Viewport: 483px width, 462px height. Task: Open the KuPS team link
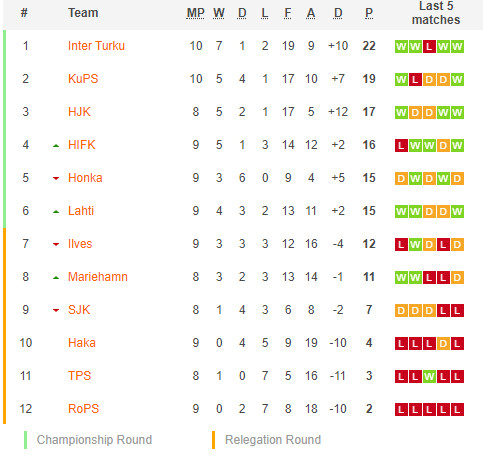click(83, 79)
